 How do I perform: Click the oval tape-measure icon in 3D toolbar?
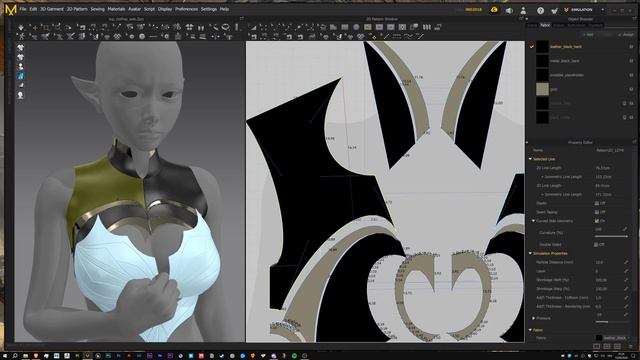[x=225, y=27]
